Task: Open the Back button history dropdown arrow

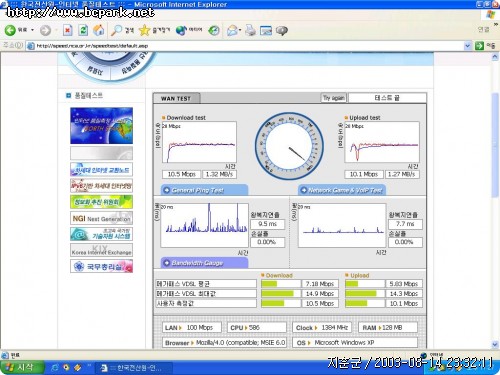Action: (x=32, y=30)
